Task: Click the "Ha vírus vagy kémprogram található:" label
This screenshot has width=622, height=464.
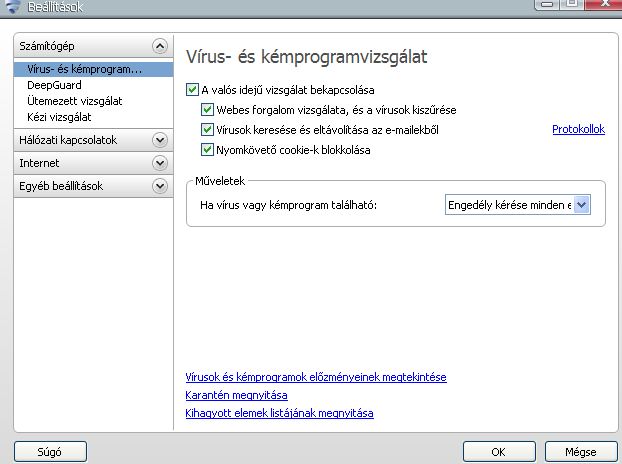Action: click(x=288, y=205)
